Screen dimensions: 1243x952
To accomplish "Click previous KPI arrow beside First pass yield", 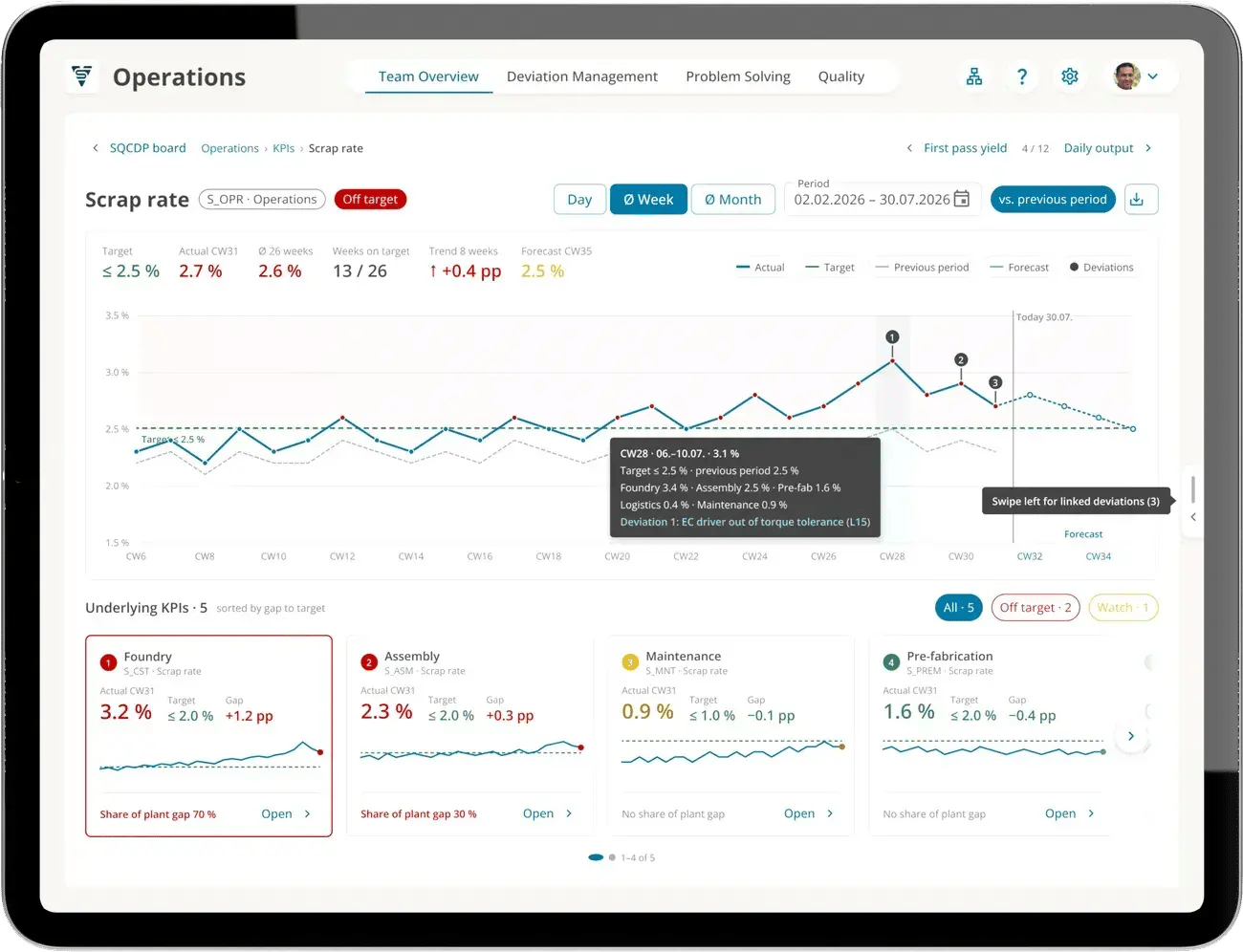I will click(909, 148).
